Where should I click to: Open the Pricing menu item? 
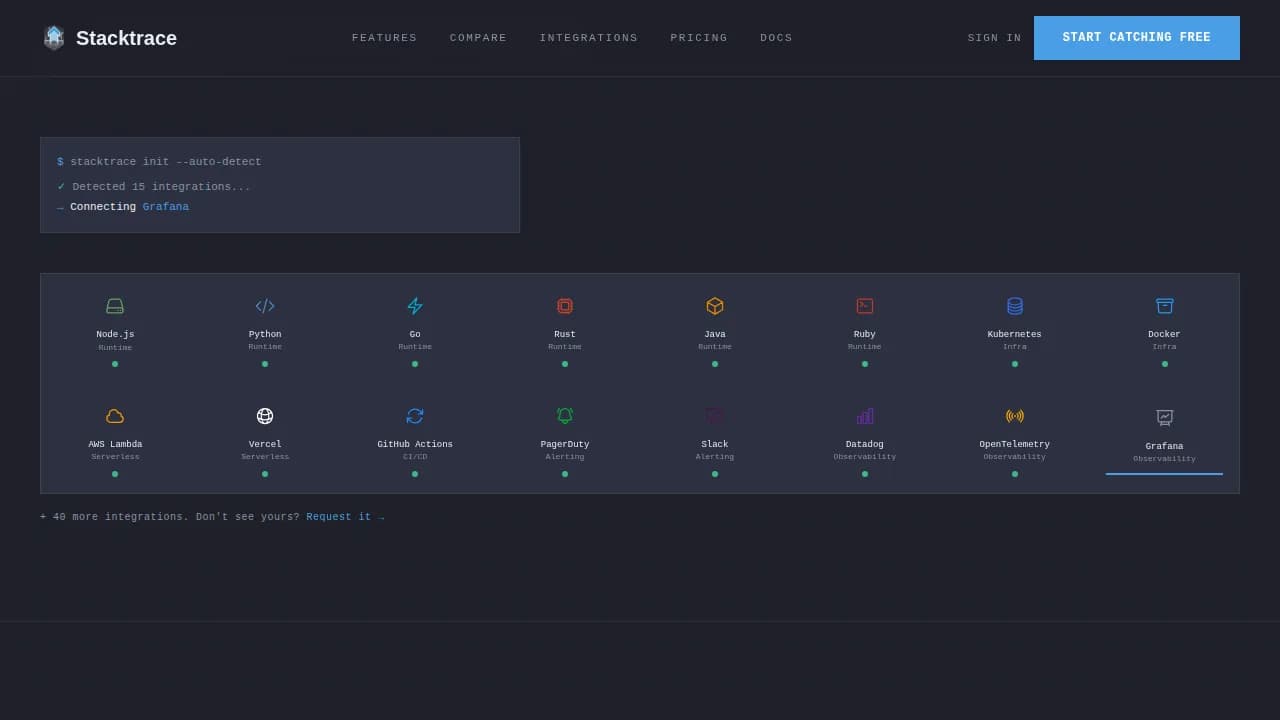[x=699, y=38]
